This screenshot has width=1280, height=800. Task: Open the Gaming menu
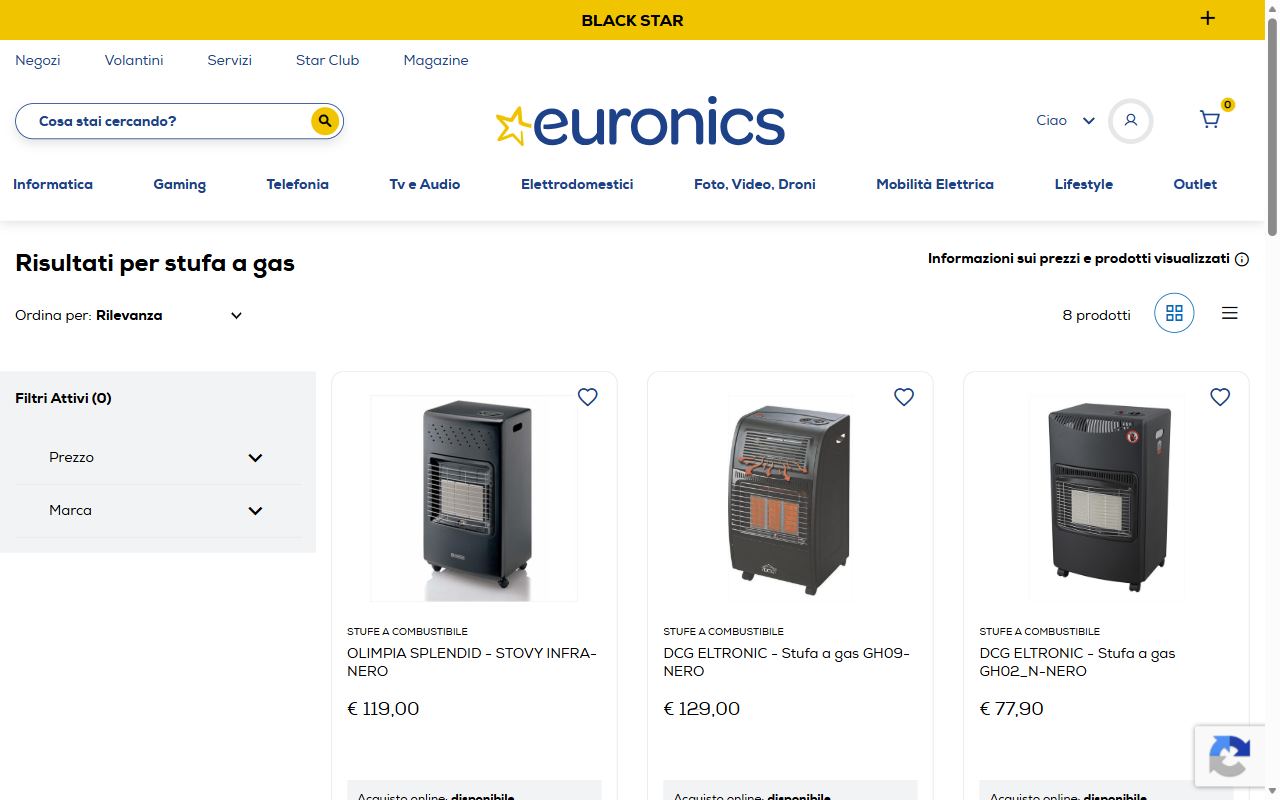point(180,184)
